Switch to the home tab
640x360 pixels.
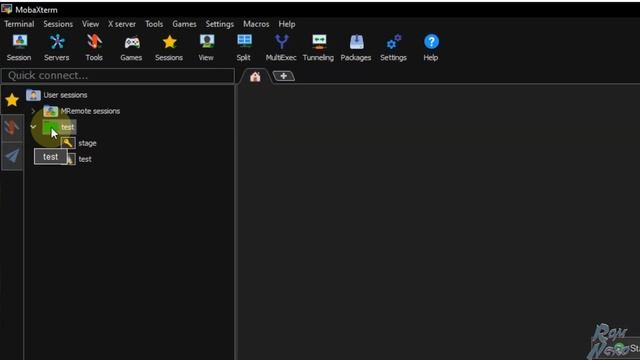click(256, 76)
